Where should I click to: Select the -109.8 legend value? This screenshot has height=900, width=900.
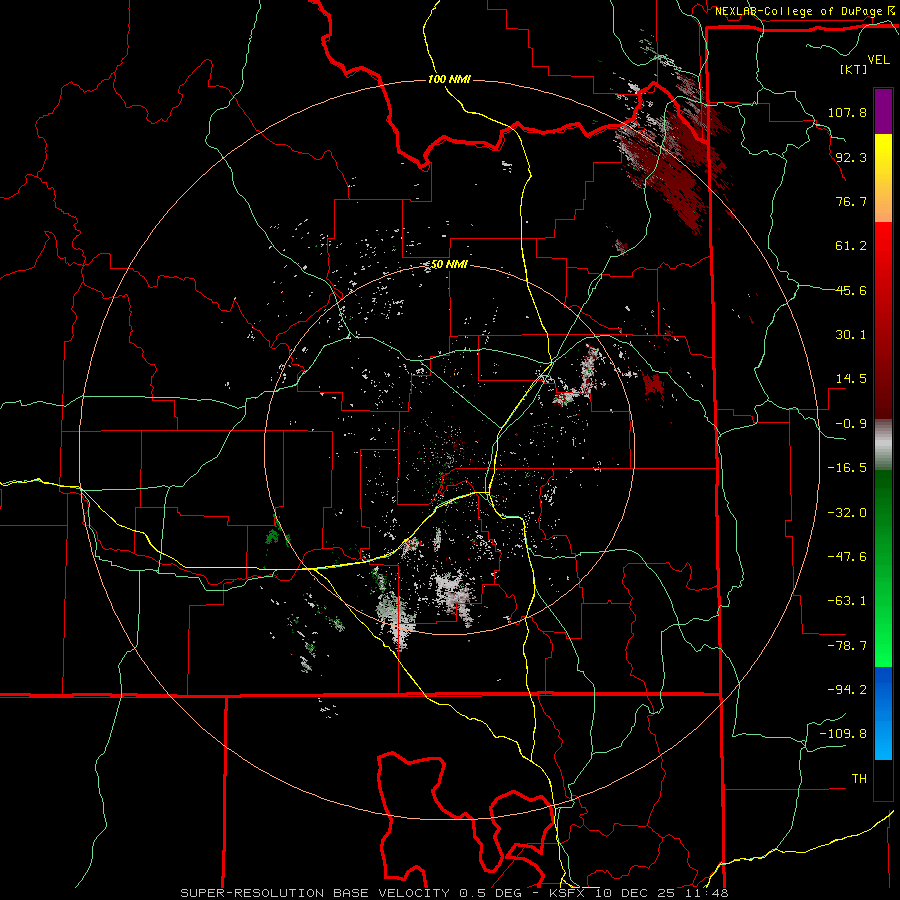click(843, 734)
